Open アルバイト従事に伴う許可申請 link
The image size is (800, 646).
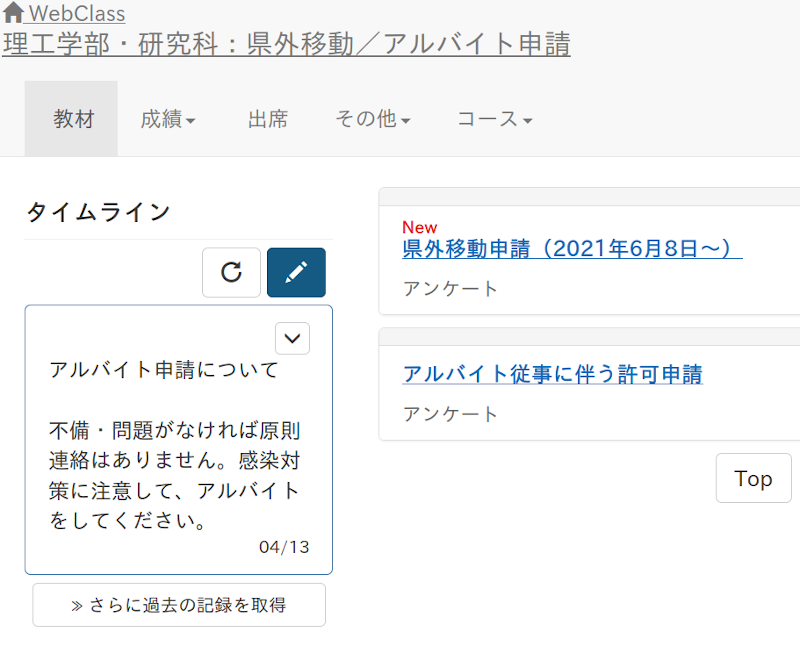pos(553,374)
